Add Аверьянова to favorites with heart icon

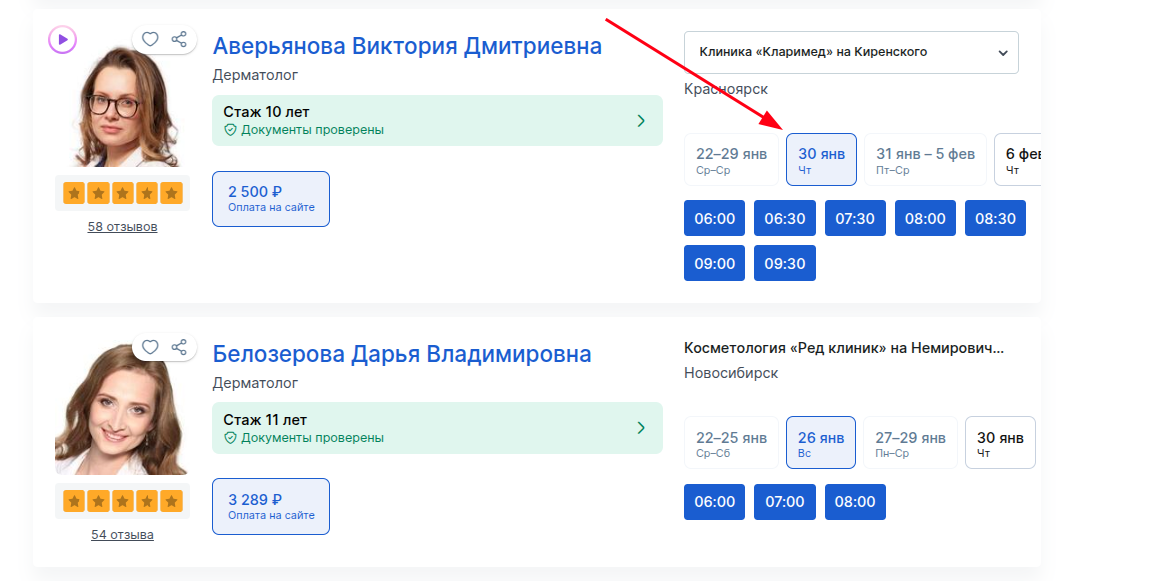150,39
